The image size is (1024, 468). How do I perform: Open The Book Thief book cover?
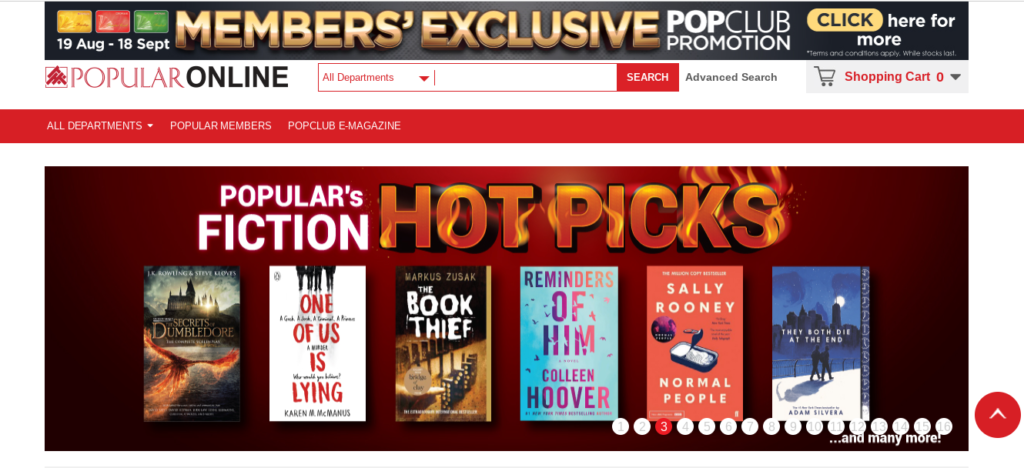(x=443, y=343)
